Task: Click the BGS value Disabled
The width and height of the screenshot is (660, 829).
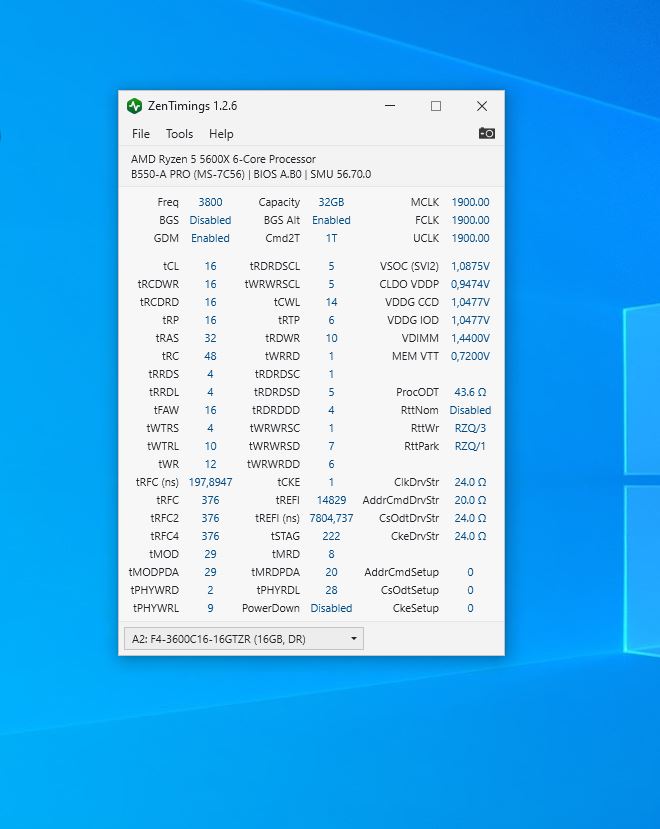Action: (210, 220)
